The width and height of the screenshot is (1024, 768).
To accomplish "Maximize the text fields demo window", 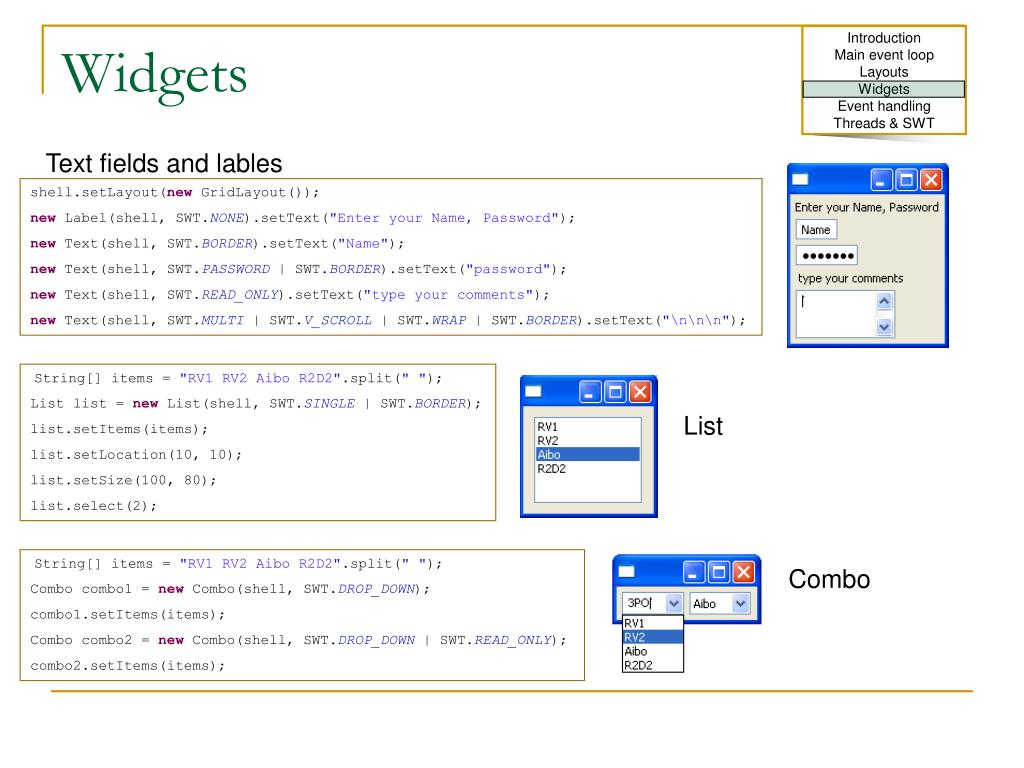I will (906, 180).
